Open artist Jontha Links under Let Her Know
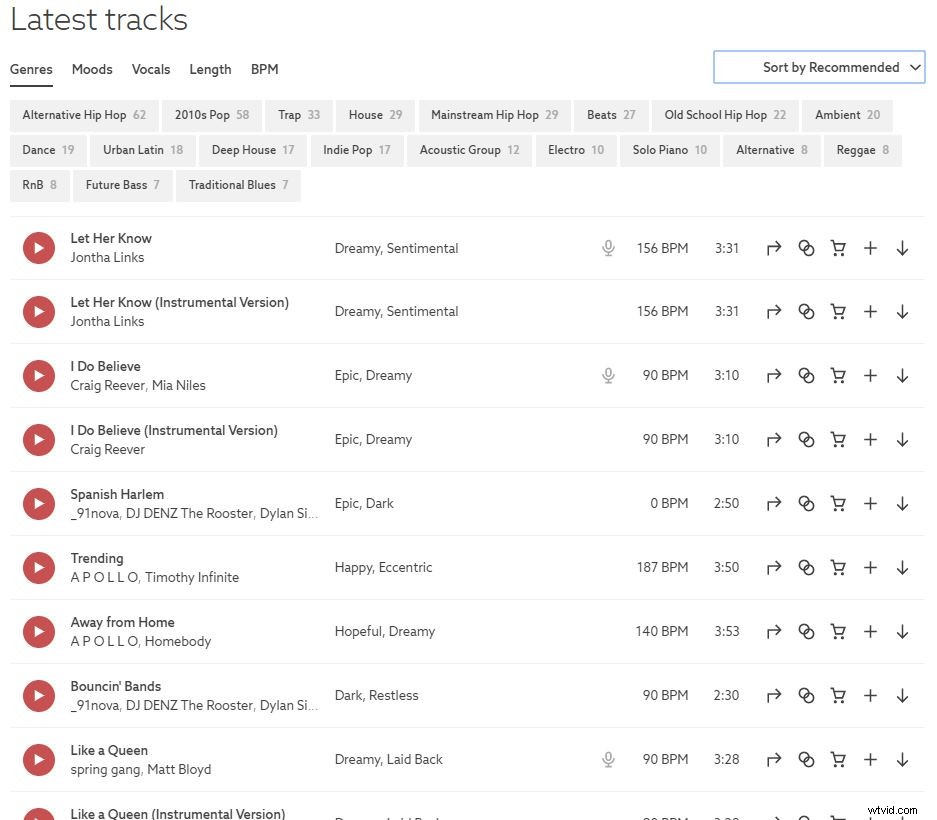The image size is (937, 820). [x=107, y=257]
